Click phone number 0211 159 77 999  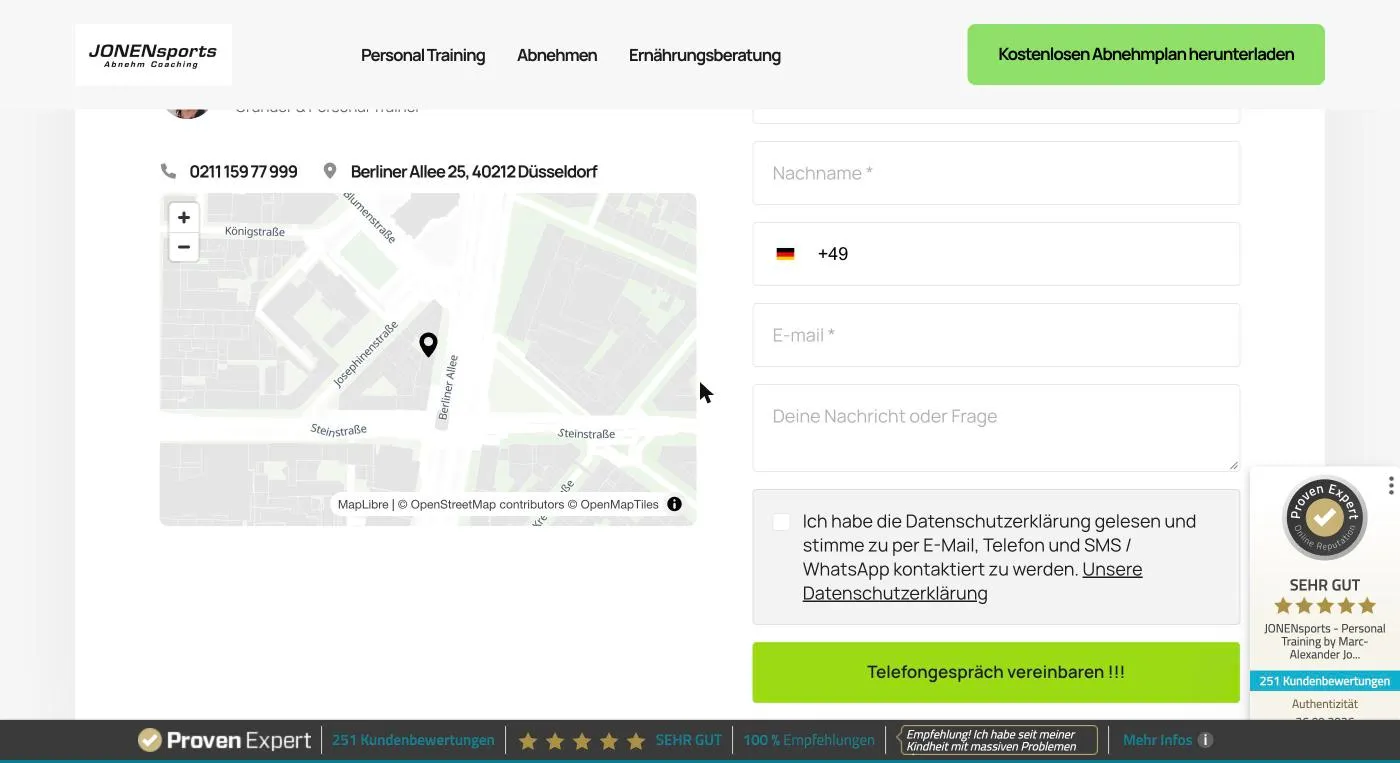pyautogui.click(x=243, y=172)
